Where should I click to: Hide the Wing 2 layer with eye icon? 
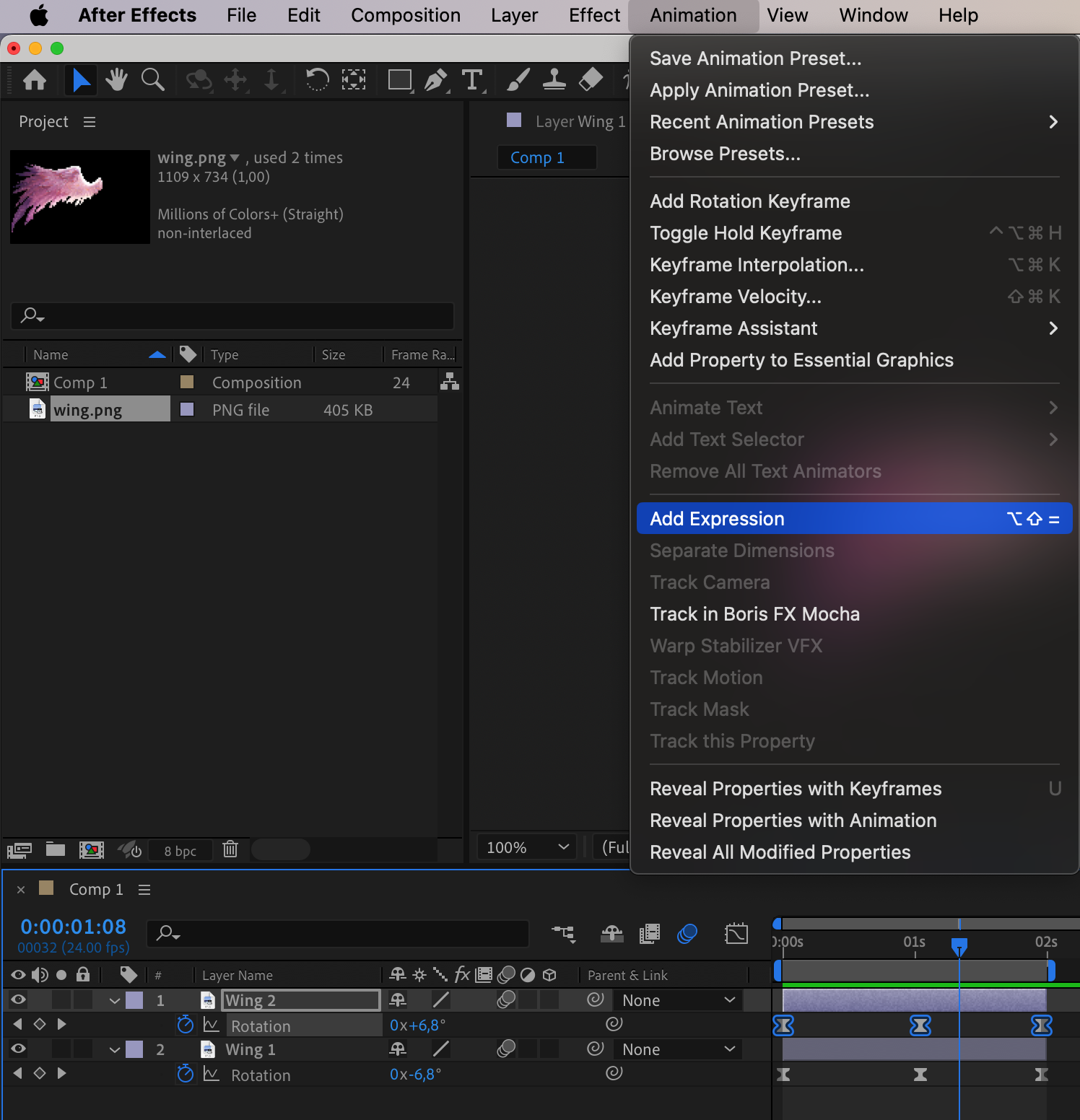coord(18,999)
